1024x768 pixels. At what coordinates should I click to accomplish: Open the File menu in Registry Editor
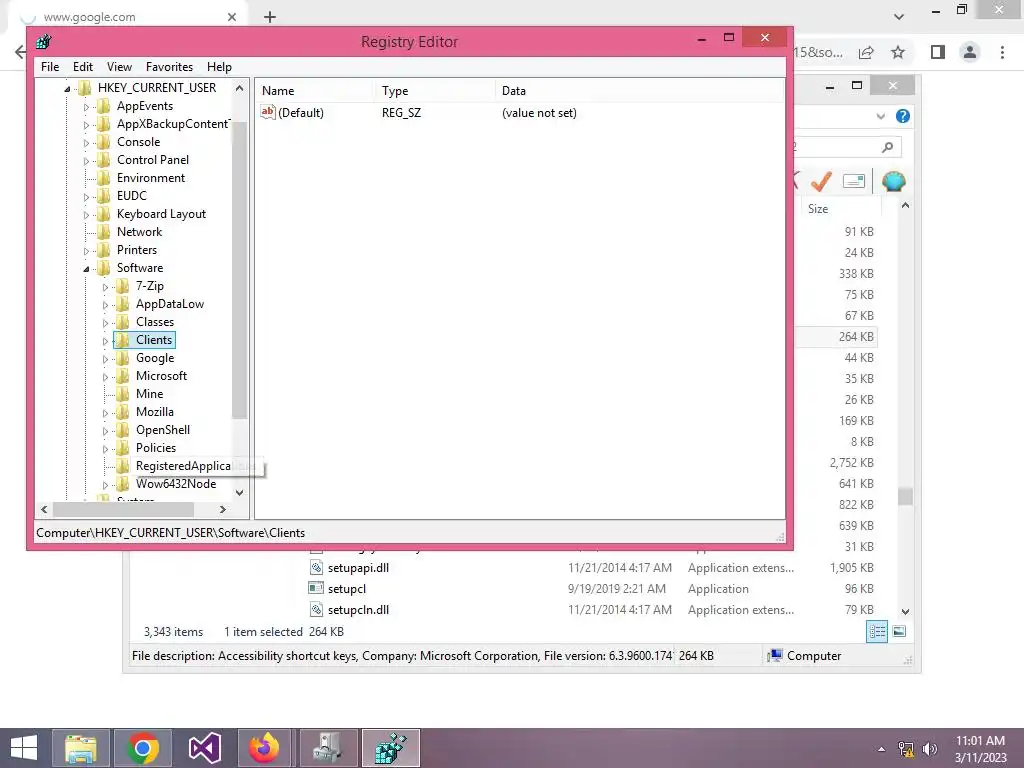click(x=50, y=67)
